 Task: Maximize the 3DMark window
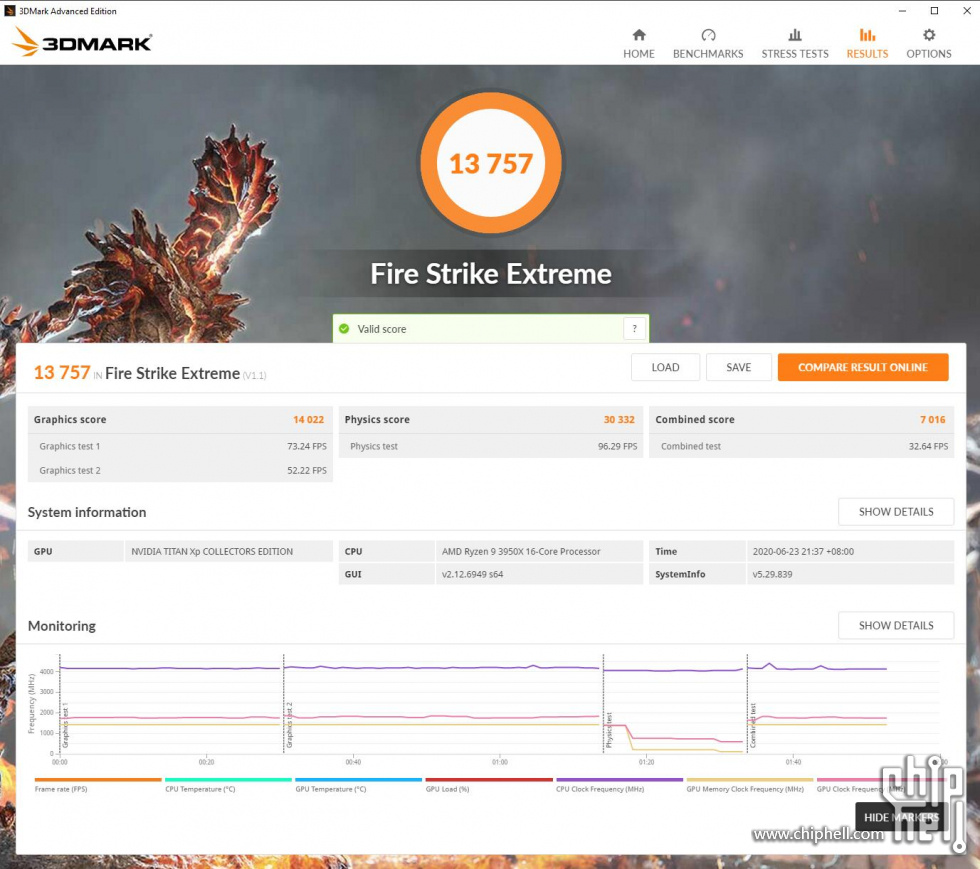pos(934,11)
